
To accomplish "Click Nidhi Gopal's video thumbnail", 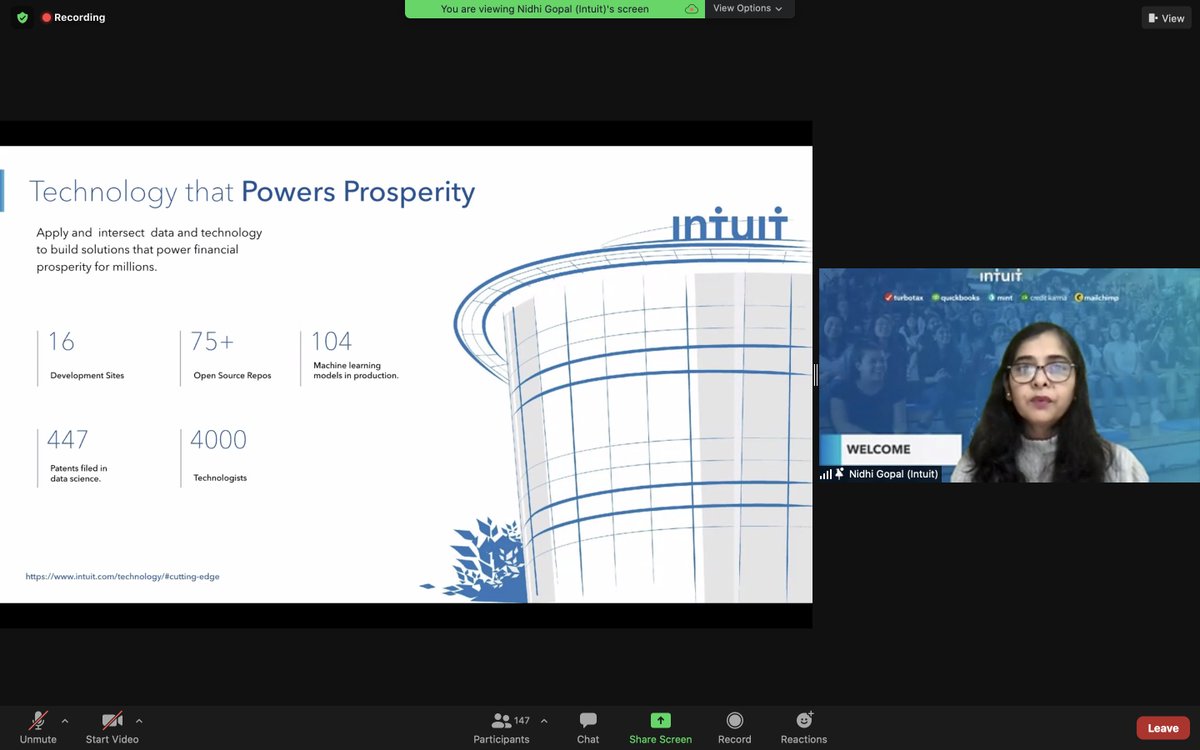I will pyautogui.click(x=1009, y=375).
